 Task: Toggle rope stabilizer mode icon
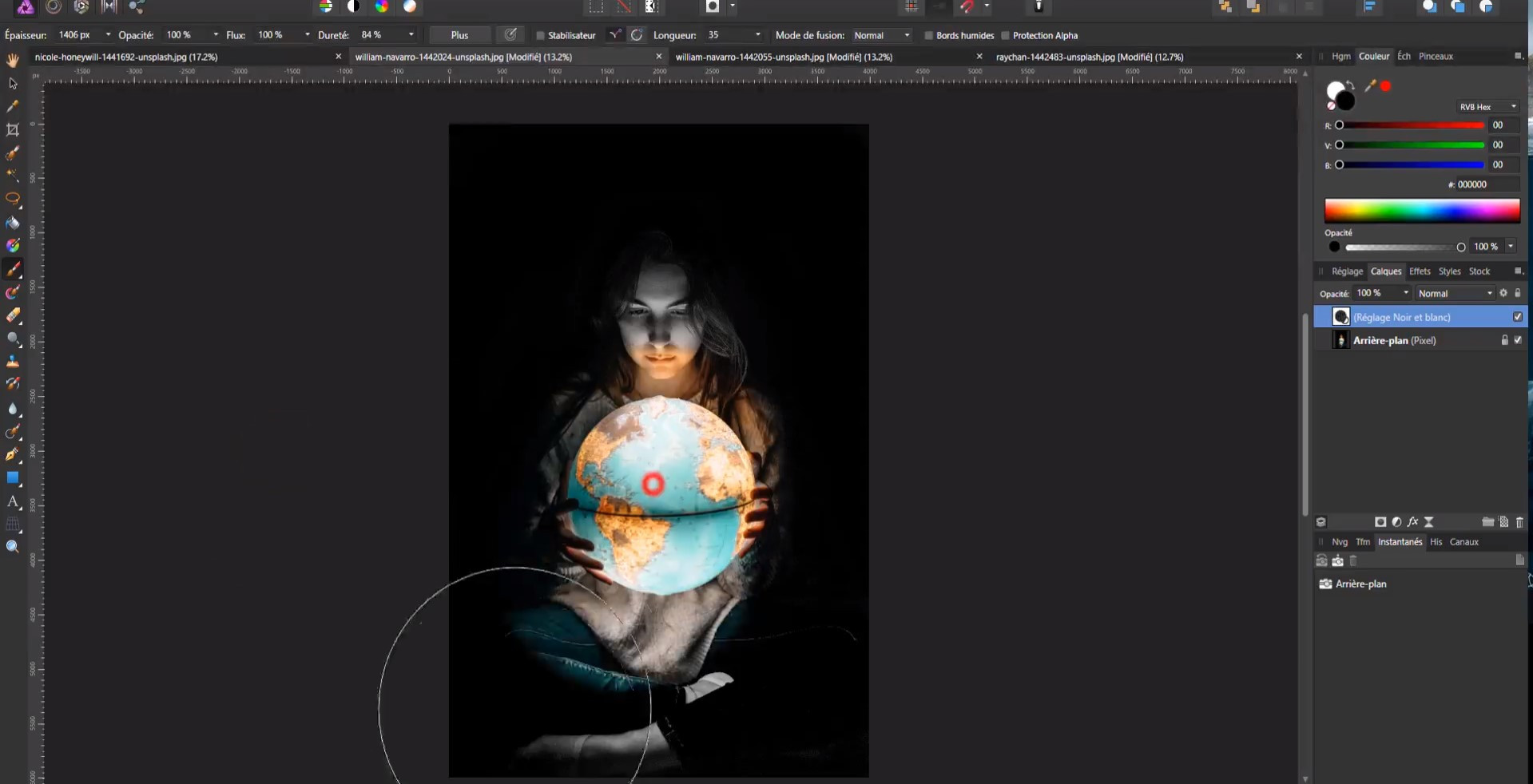(x=614, y=35)
